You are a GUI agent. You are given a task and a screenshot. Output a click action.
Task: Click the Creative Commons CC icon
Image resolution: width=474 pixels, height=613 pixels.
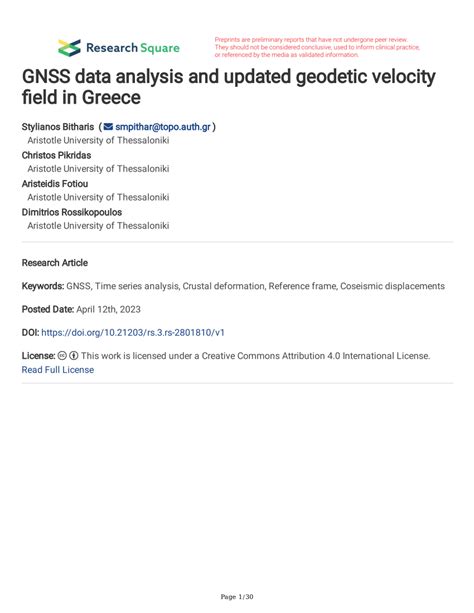click(x=62, y=356)
